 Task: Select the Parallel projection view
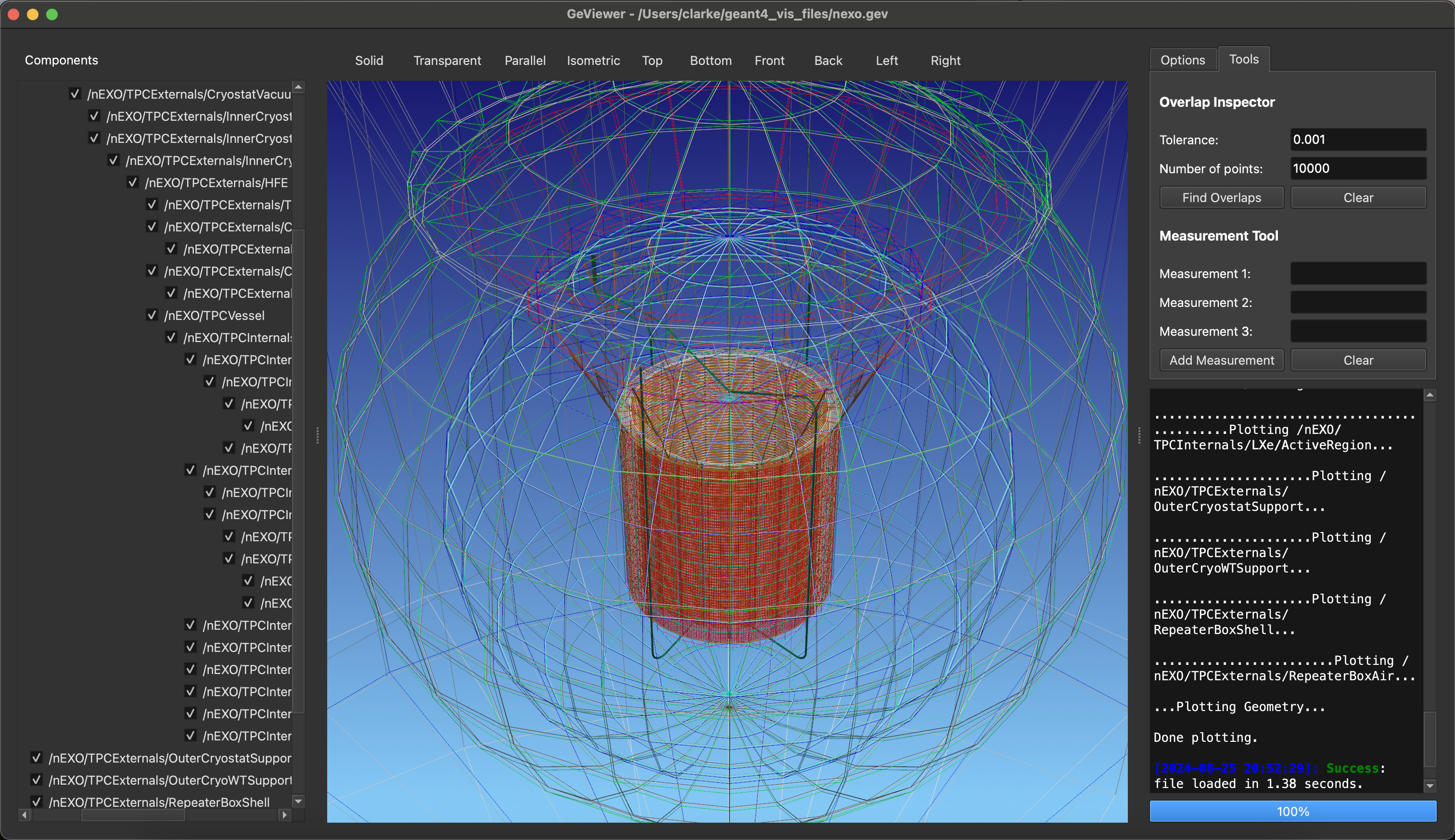(x=524, y=60)
